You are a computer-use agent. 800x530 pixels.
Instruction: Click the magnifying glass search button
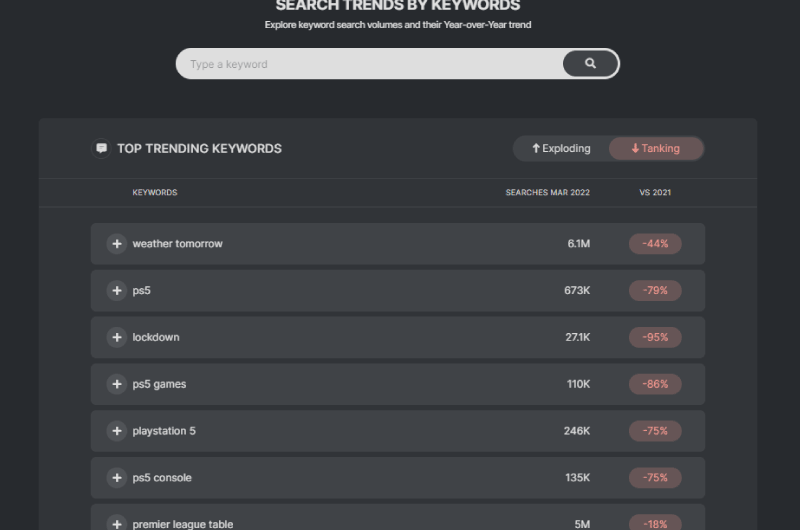click(x=590, y=64)
